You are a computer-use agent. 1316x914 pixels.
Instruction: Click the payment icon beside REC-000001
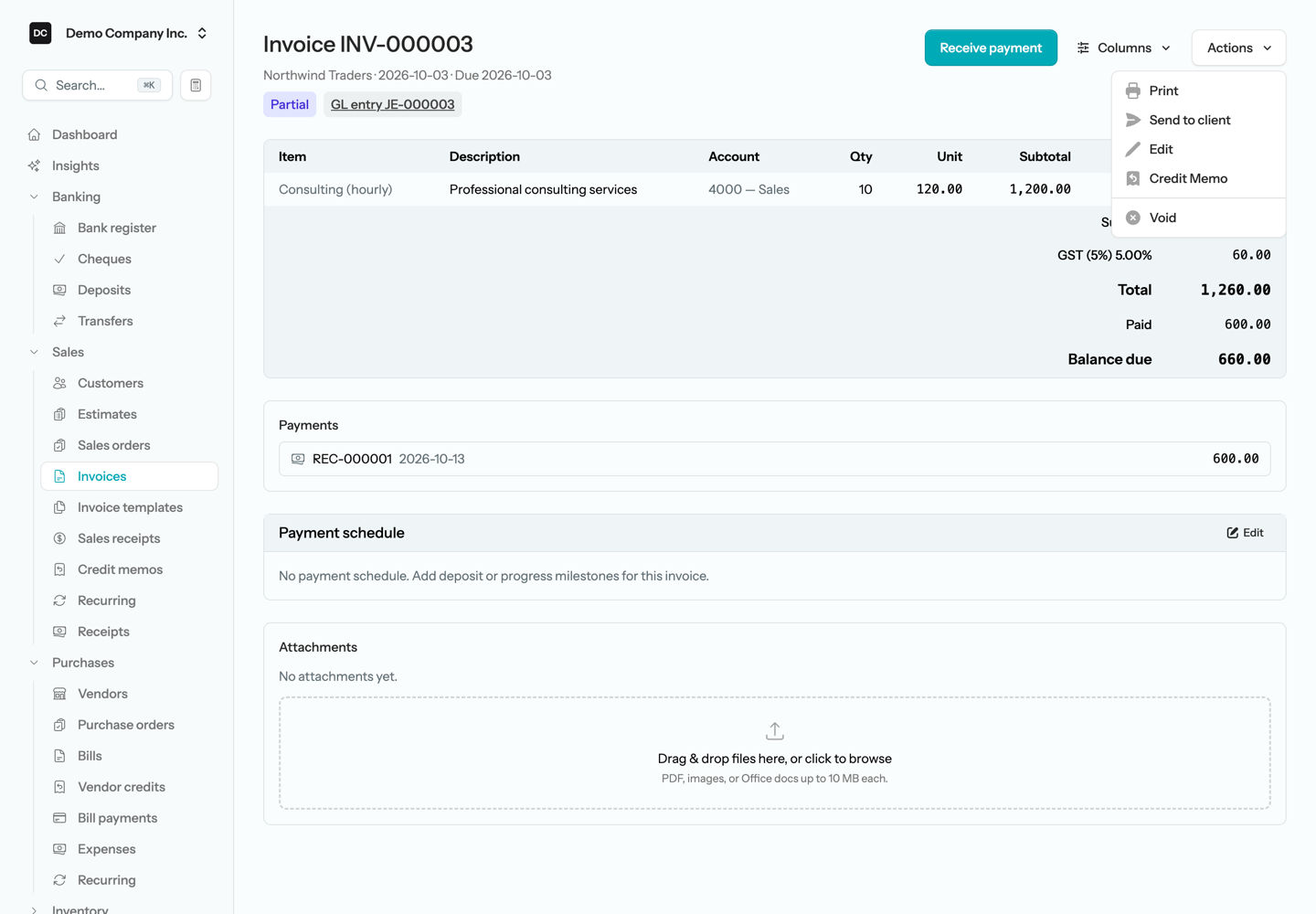click(x=298, y=459)
